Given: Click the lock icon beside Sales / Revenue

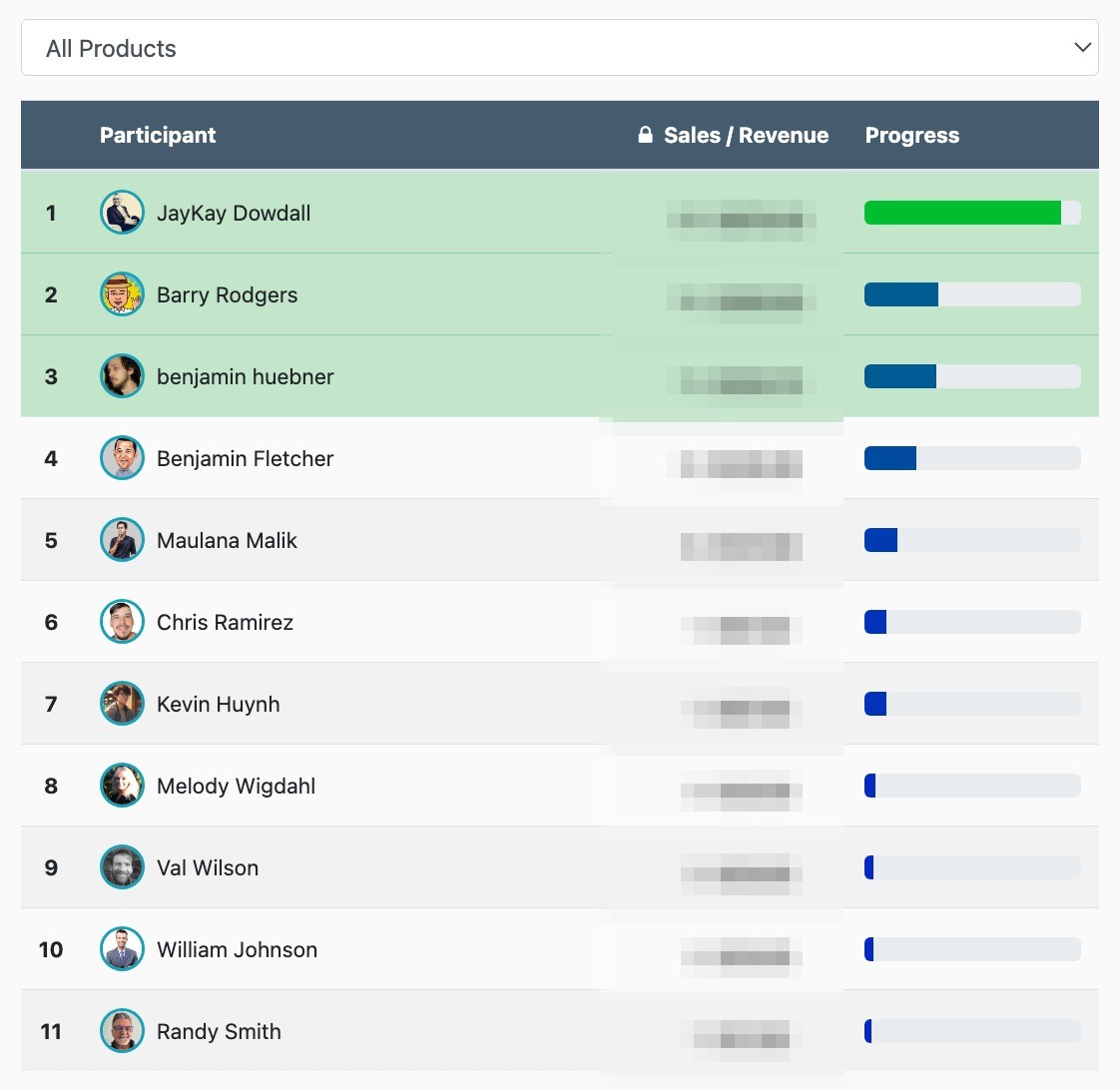Looking at the screenshot, I should [645, 135].
